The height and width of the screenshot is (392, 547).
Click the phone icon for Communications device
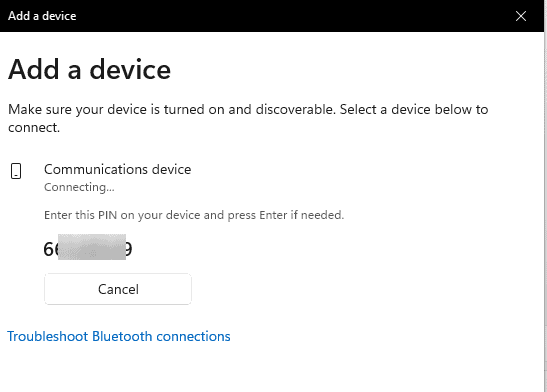pyautogui.click(x=16, y=171)
